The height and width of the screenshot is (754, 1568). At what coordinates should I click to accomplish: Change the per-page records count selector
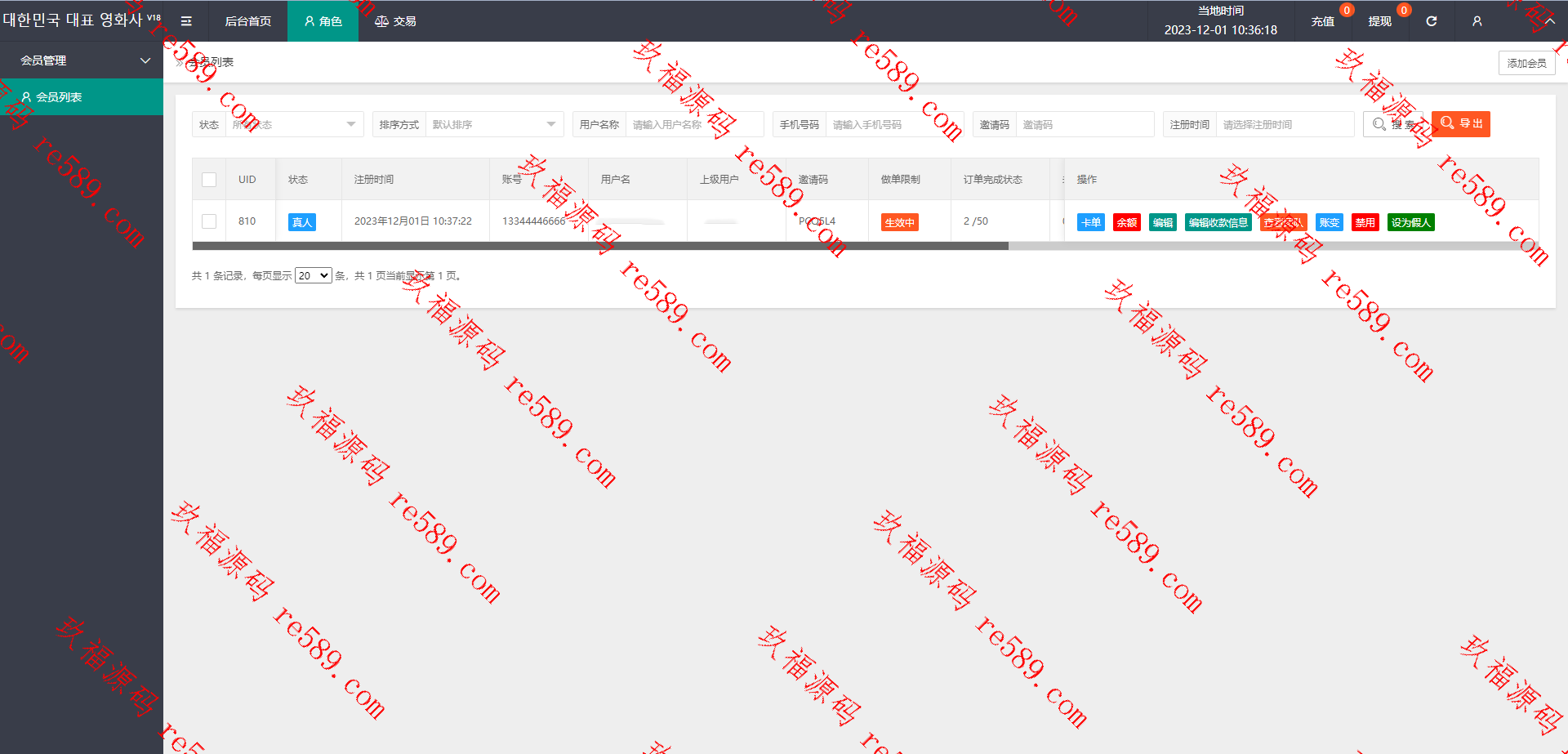(x=314, y=275)
